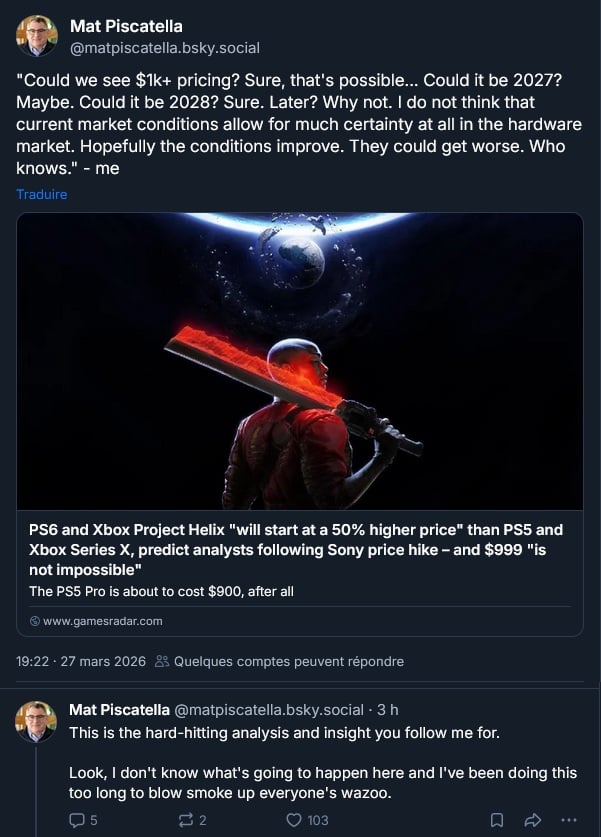Click the people icon beside reply restrictions
This screenshot has width=601, height=837.
click(x=162, y=661)
